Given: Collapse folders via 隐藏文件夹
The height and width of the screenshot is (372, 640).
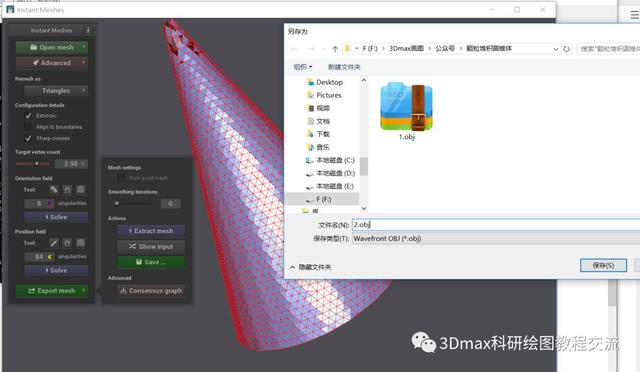Looking at the screenshot, I should 311,267.
